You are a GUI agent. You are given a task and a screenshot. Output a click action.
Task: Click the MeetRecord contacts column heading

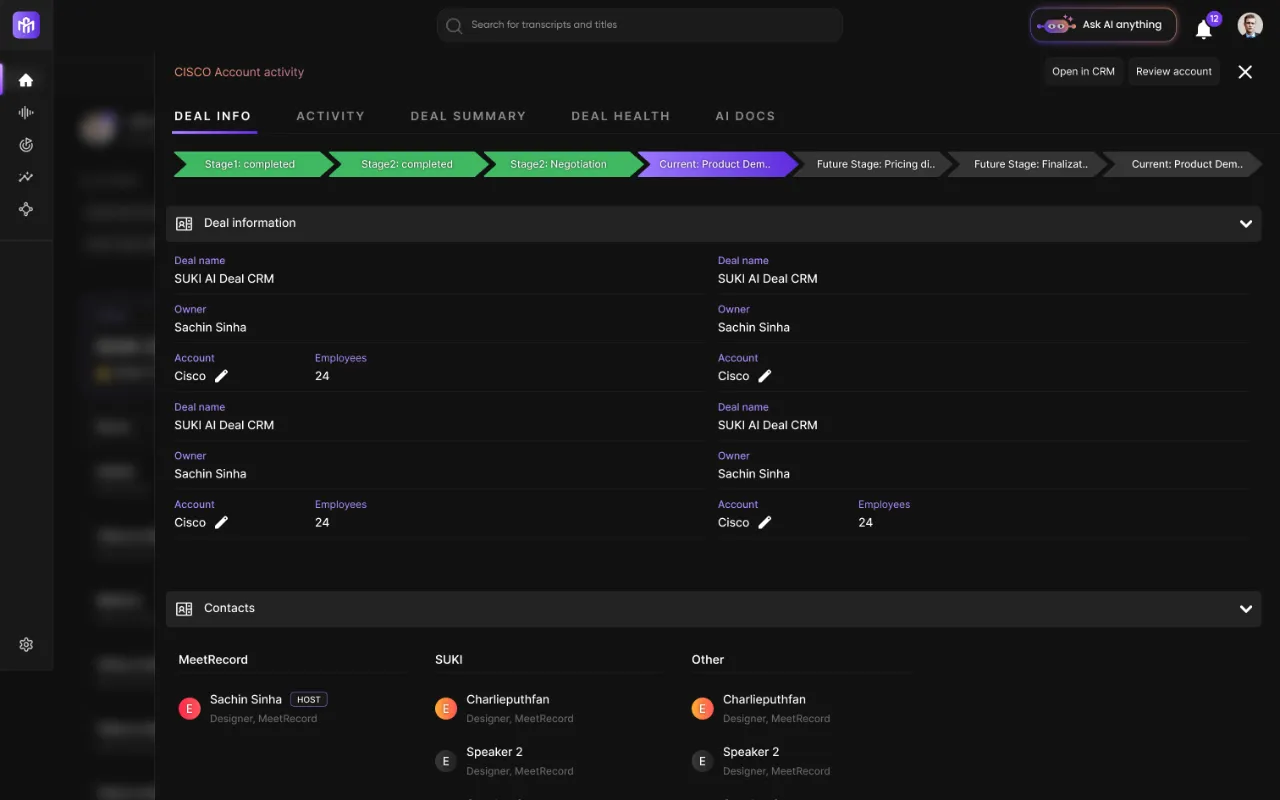[213, 660]
